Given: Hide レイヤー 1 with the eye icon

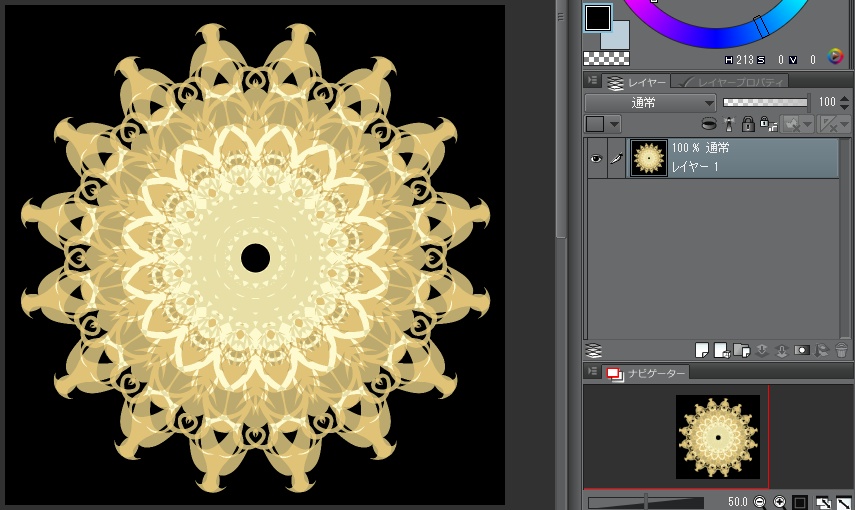Looking at the screenshot, I should [x=596, y=158].
